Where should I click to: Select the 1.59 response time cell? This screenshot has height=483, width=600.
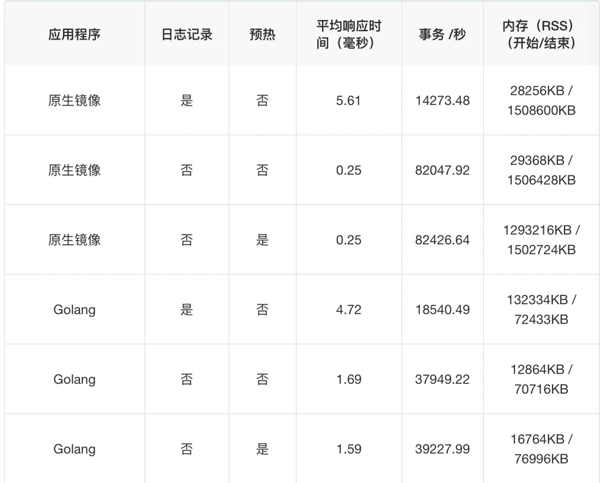tap(349, 449)
